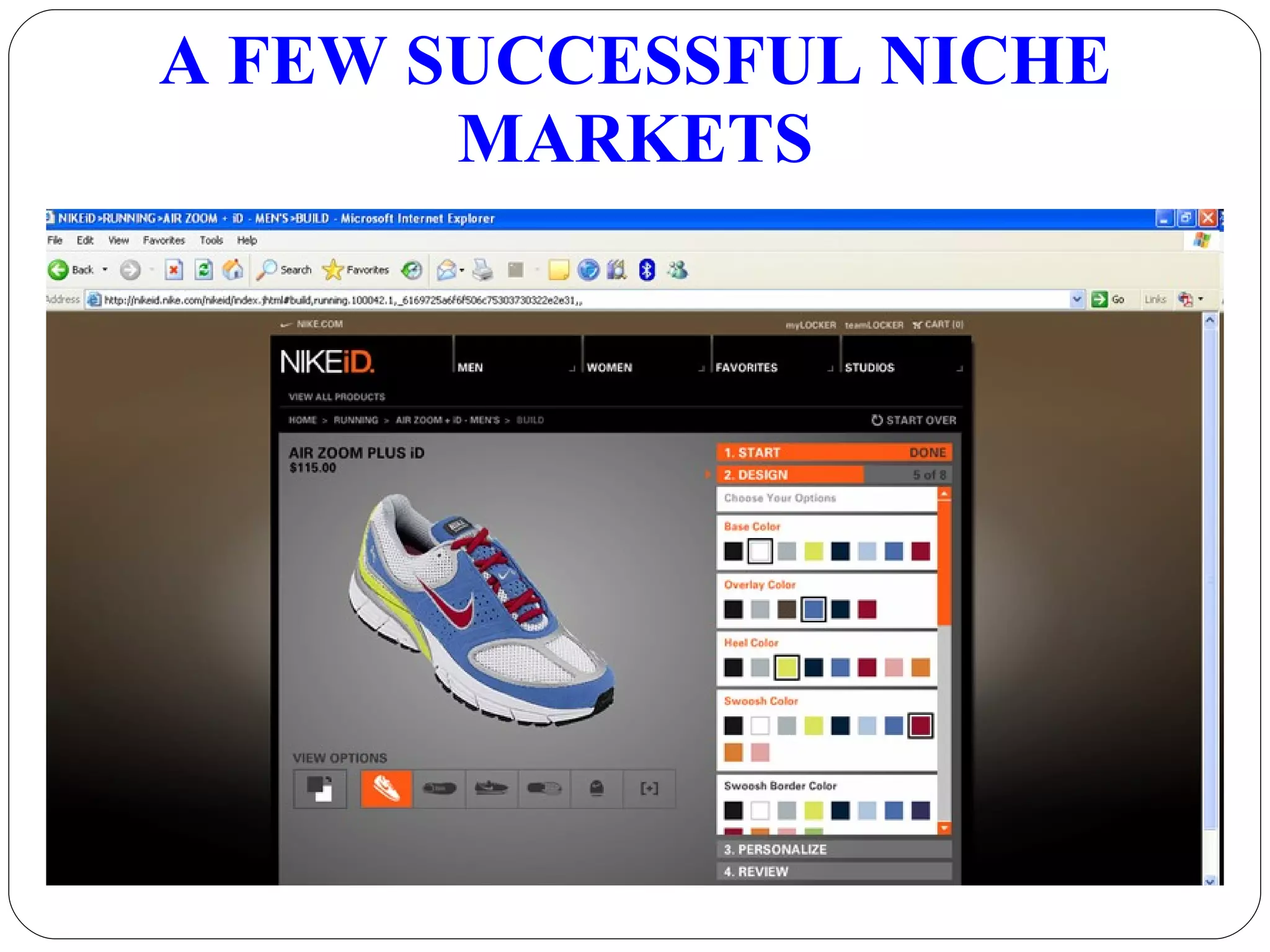Choose brown Overlay Color swatch

pos(787,609)
